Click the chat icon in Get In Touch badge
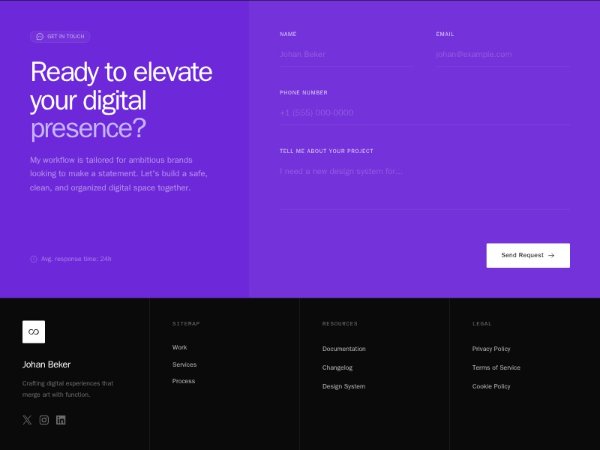Screen dimensions: 600x450 40,36
